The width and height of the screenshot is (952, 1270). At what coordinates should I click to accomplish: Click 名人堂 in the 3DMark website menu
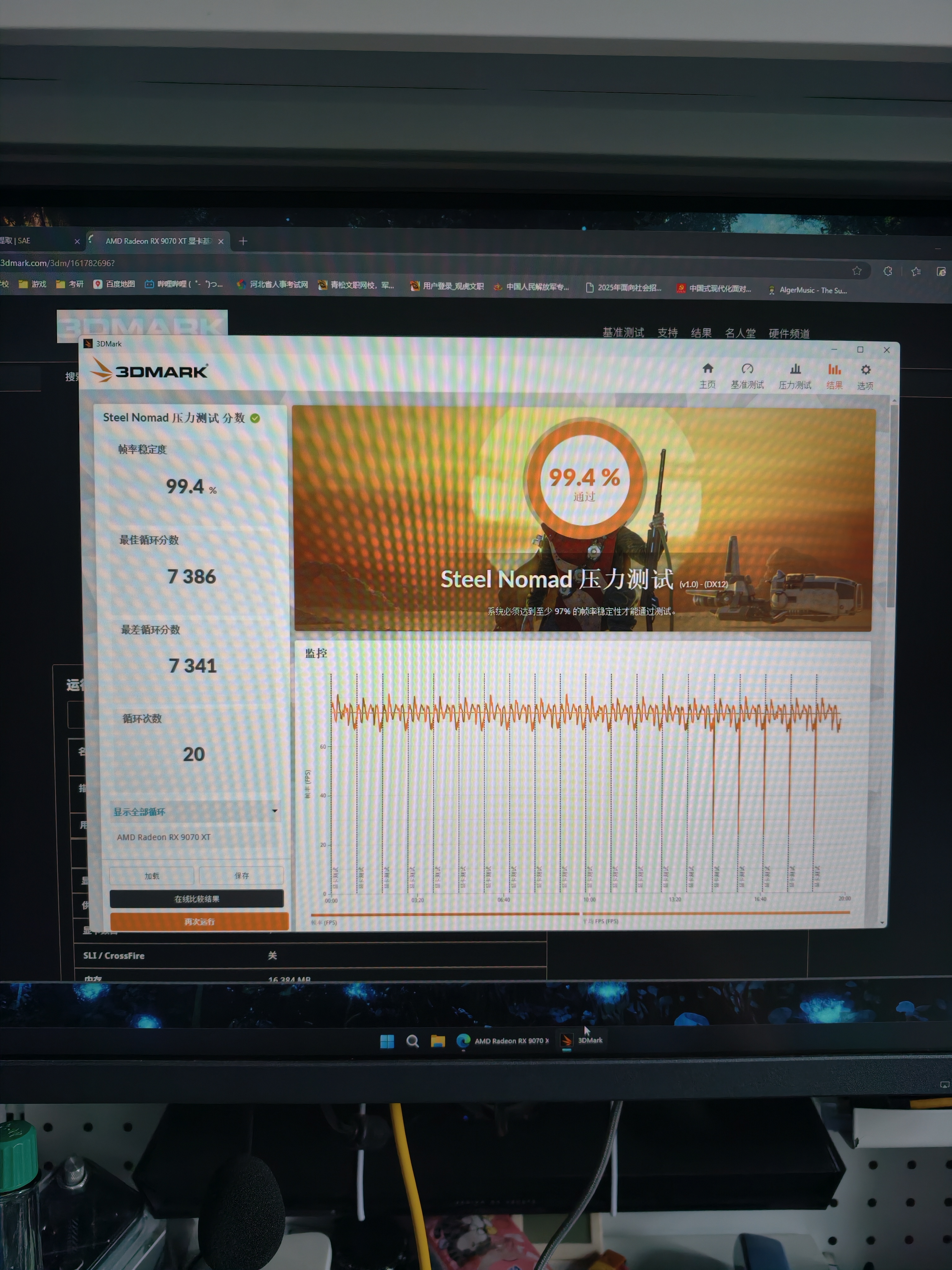[740, 334]
